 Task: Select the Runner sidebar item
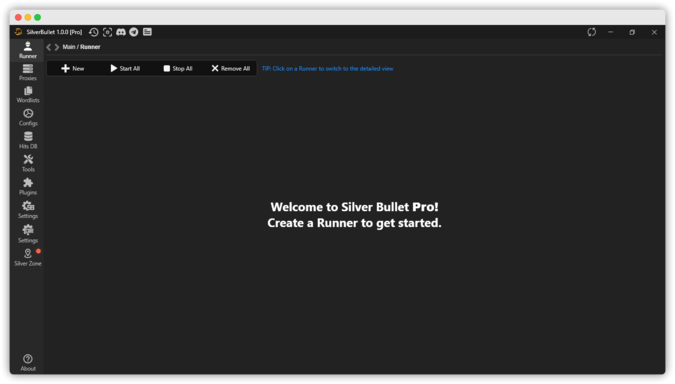(x=28, y=50)
